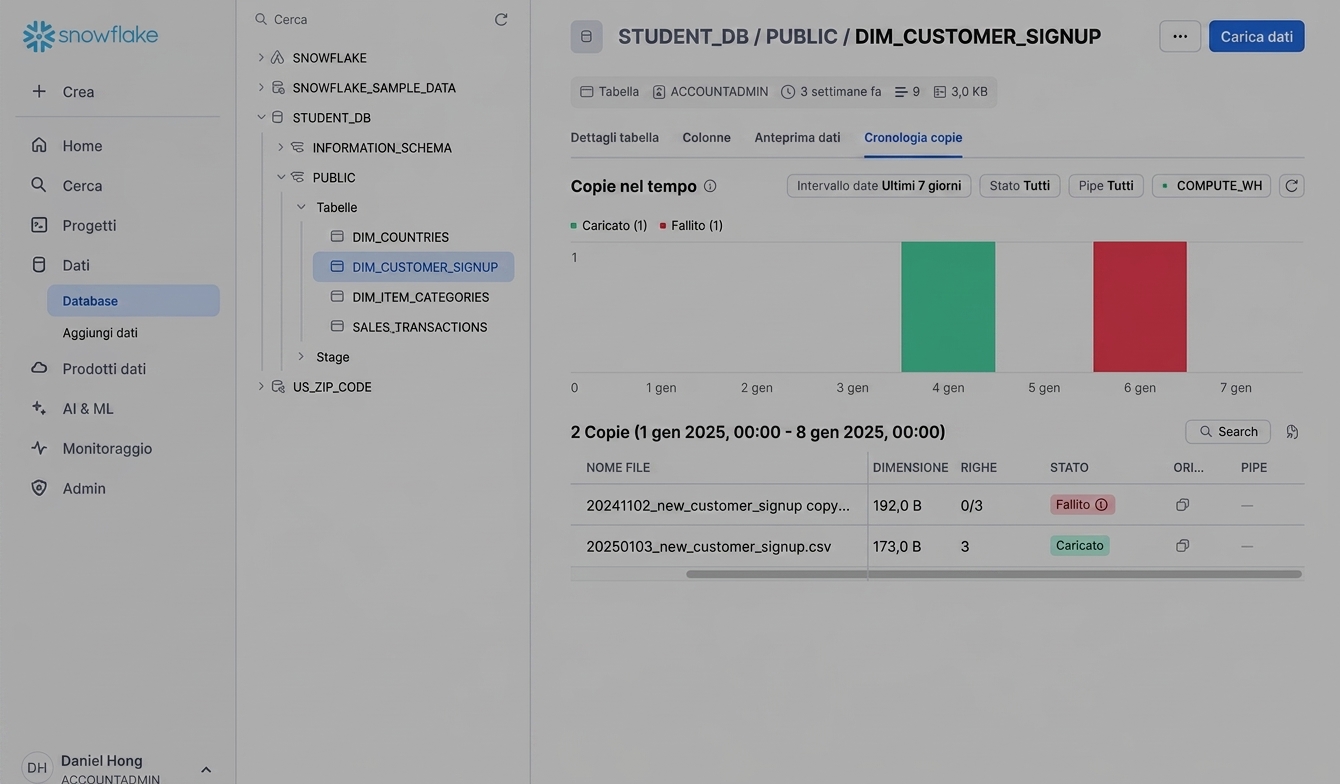Switch to the Anteprima dati tab

coord(797,138)
